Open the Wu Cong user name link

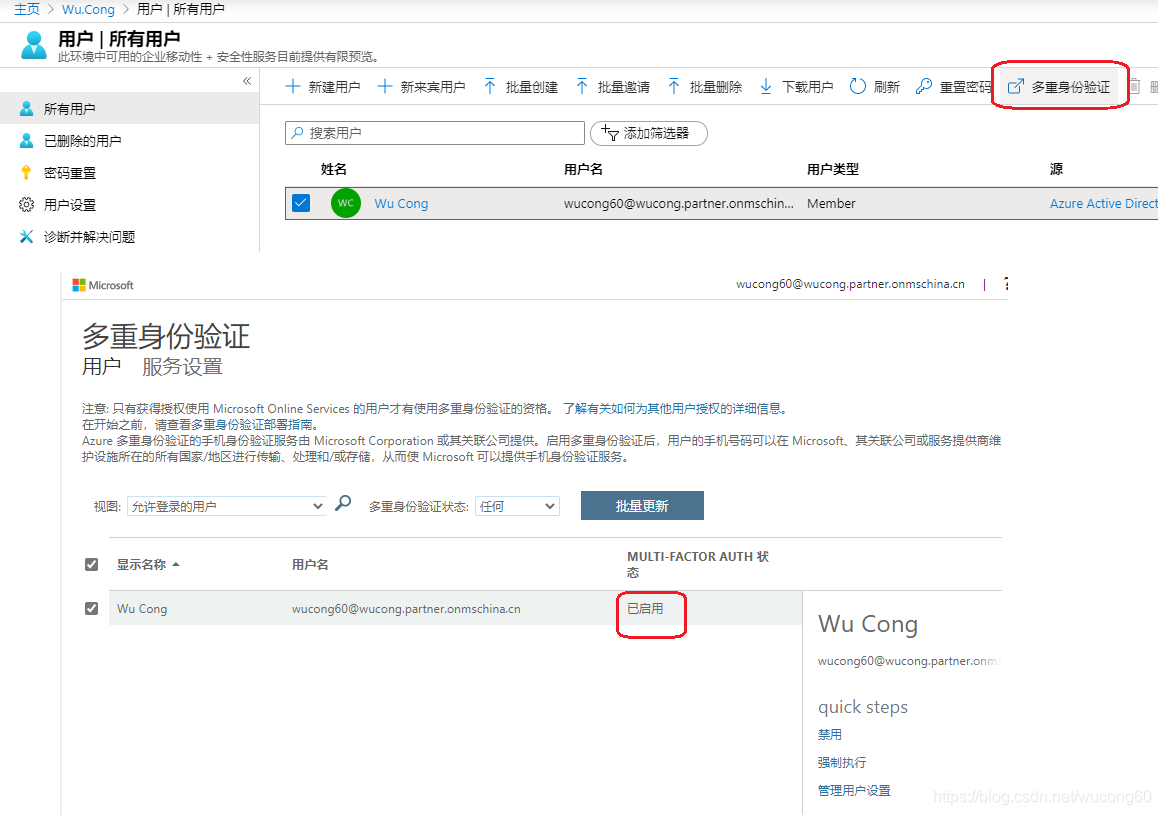[x=401, y=204]
